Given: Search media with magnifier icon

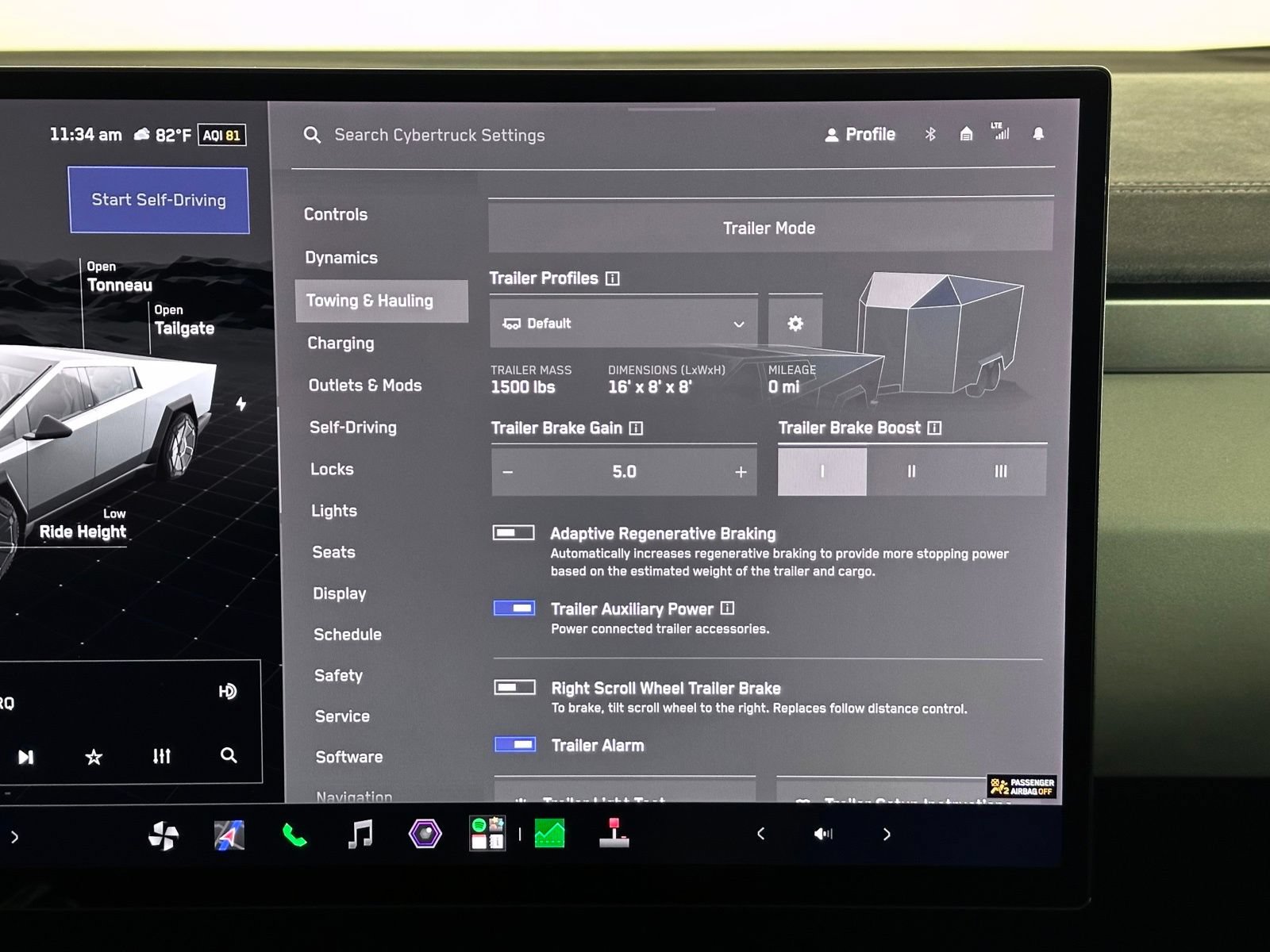Looking at the screenshot, I should tap(229, 755).
